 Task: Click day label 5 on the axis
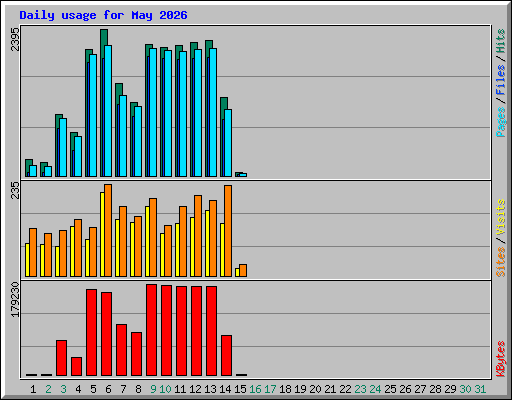pos(93,389)
